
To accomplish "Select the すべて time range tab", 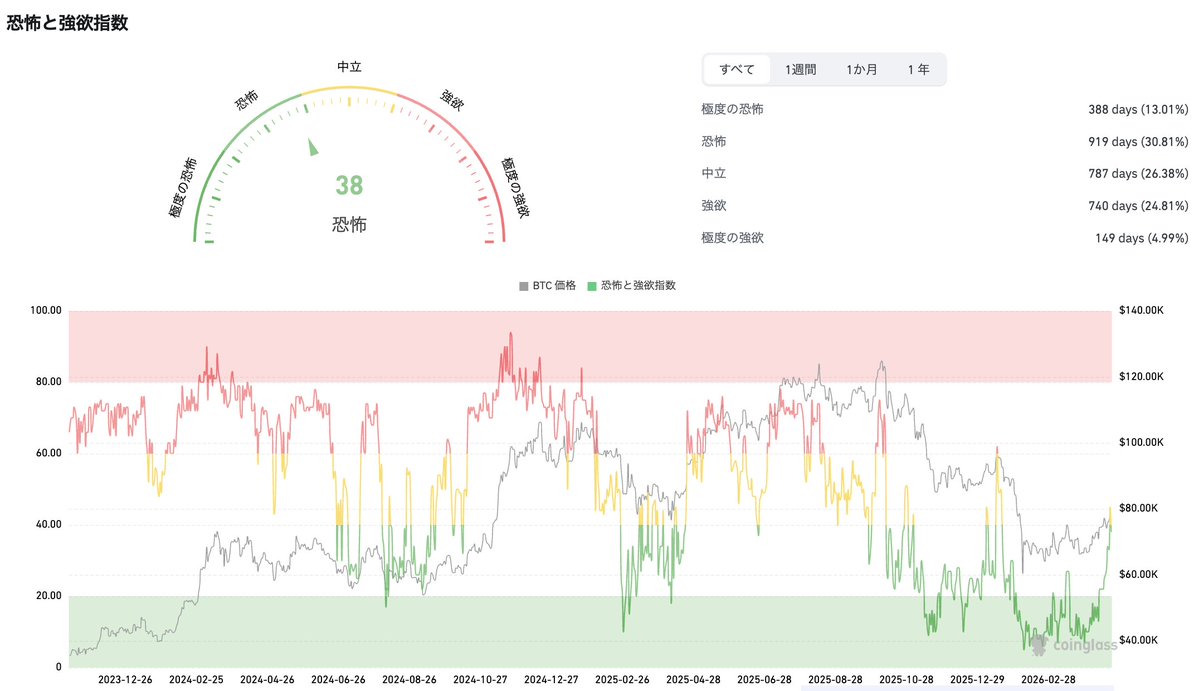I will 736,70.
